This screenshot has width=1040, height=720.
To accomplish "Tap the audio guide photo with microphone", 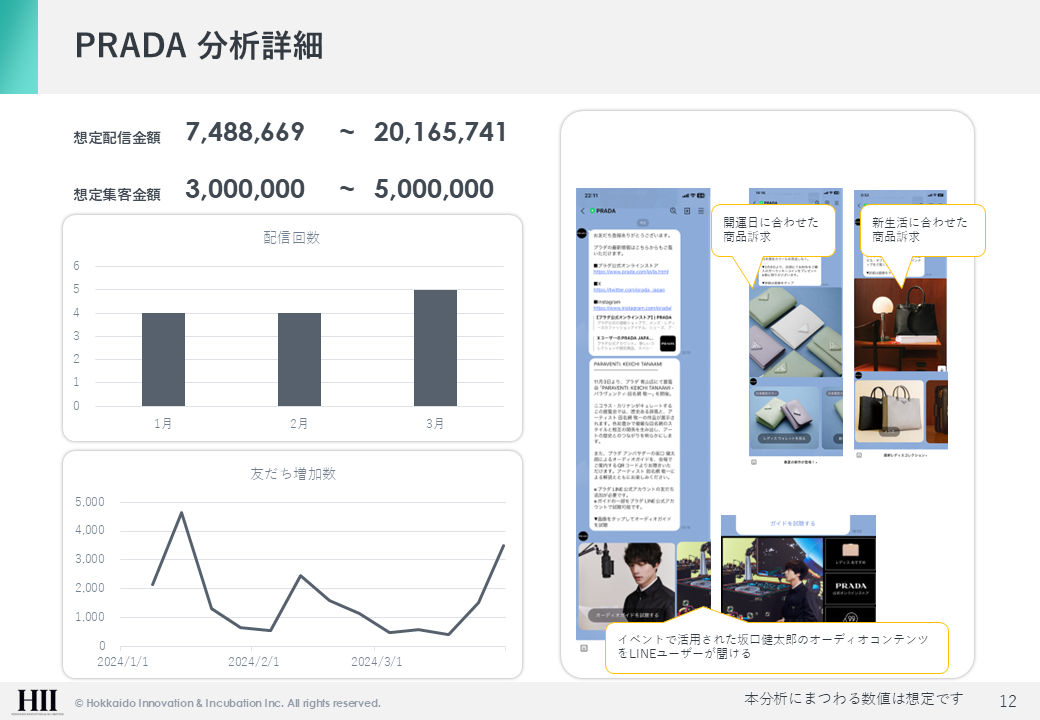I will tap(626, 584).
